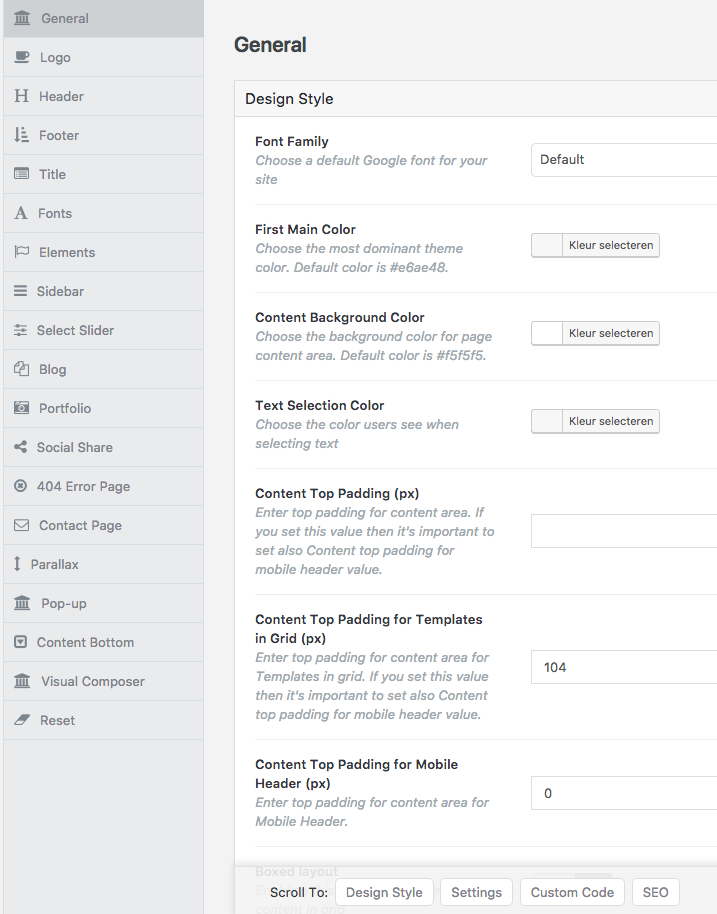The height and width of the screenshot is (914, 717).
Task: Click Kleur selecteren for First Main Color
Action: point(610,245)
